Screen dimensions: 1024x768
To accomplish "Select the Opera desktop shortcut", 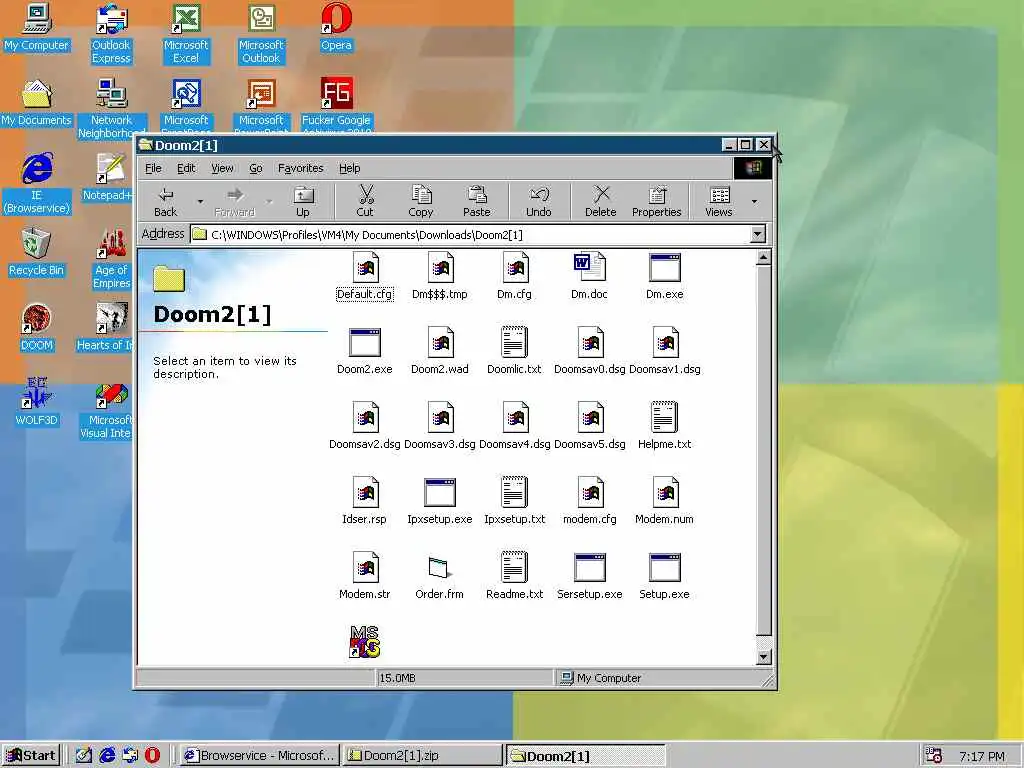I will pyautogui.click(x=336, y=27).
